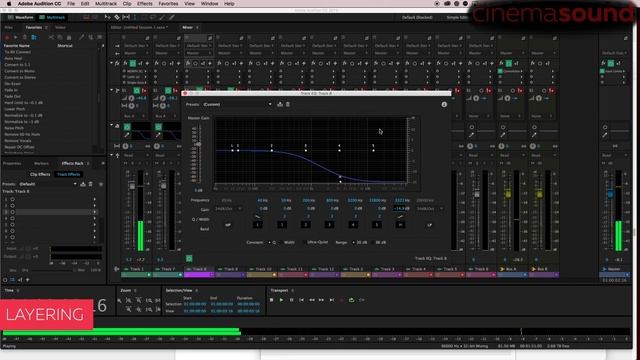Open the LP band slope dropdown
This screenshot has height=360, width=640.
tap(429, 209)
